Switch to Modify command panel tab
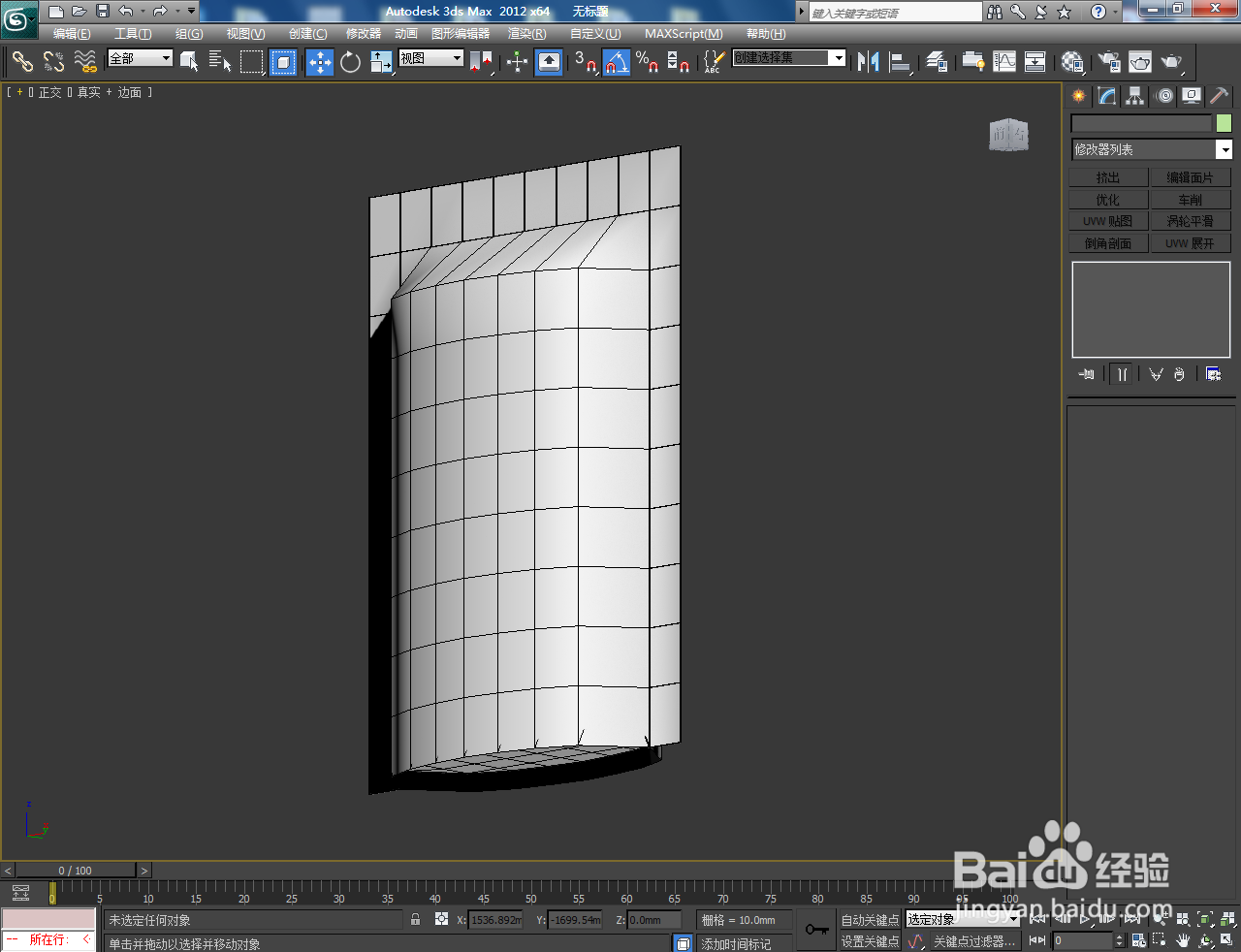Viewport: 1241px width, 952px height. click(1107, 96)
